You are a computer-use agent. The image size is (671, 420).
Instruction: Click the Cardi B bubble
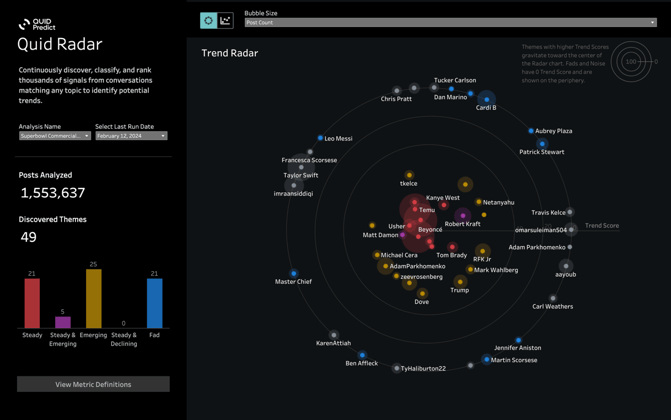pyautogui.click(x=487, y=99)
